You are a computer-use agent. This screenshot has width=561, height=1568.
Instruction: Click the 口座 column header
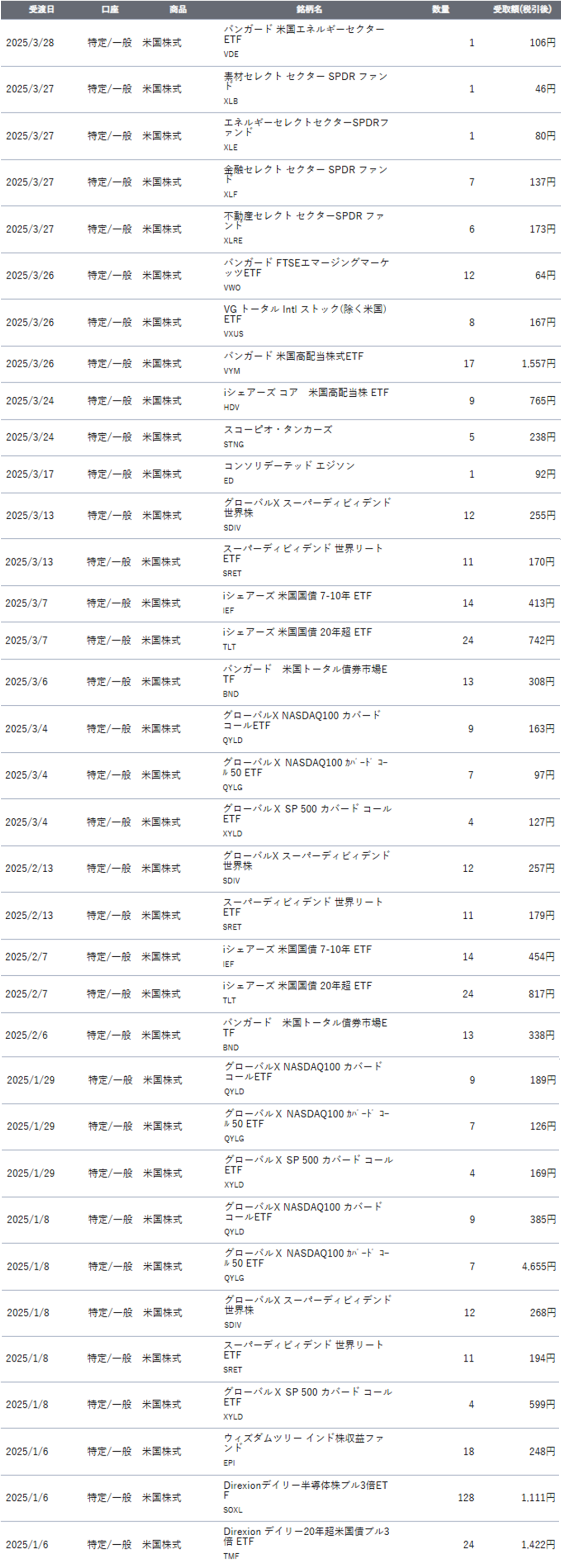(x=109, y=9)
